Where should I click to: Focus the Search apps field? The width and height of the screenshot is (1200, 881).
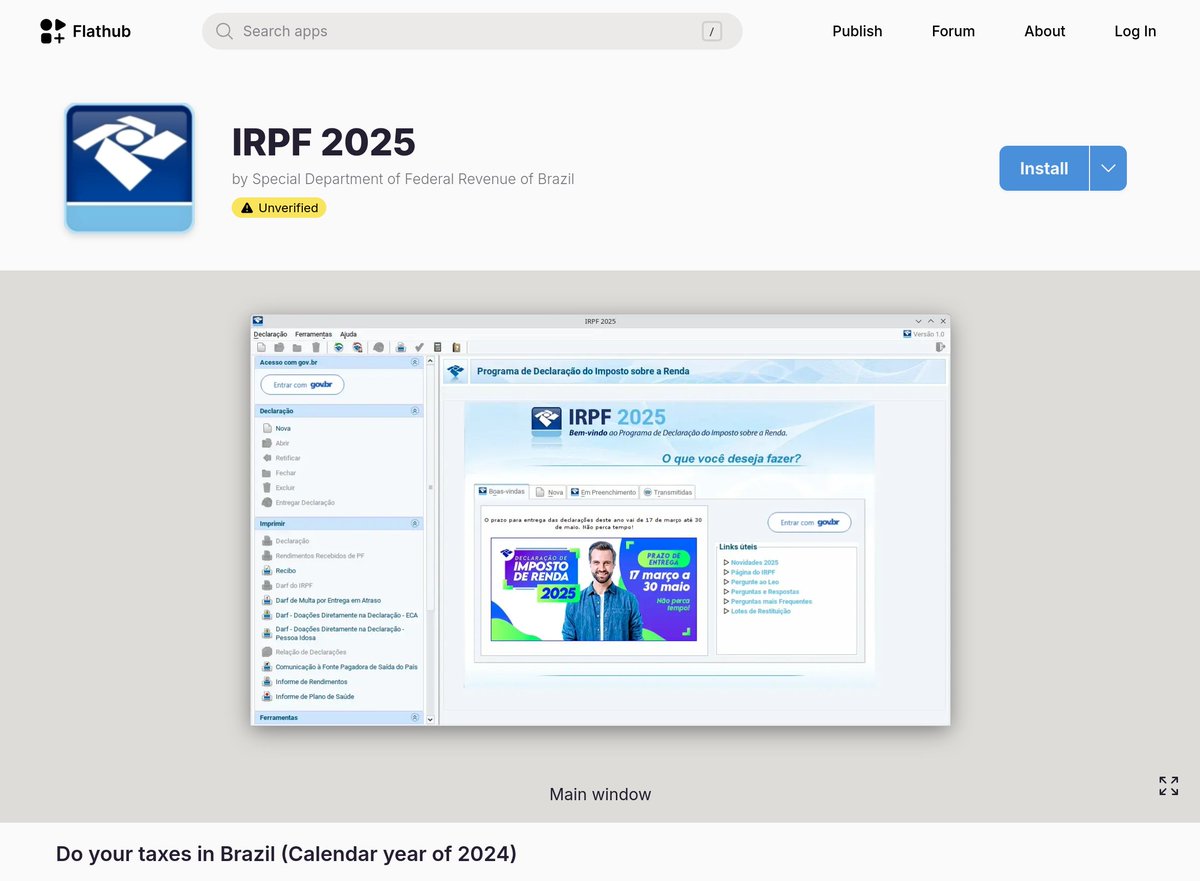pyautogui.click(x=472, y=31)
